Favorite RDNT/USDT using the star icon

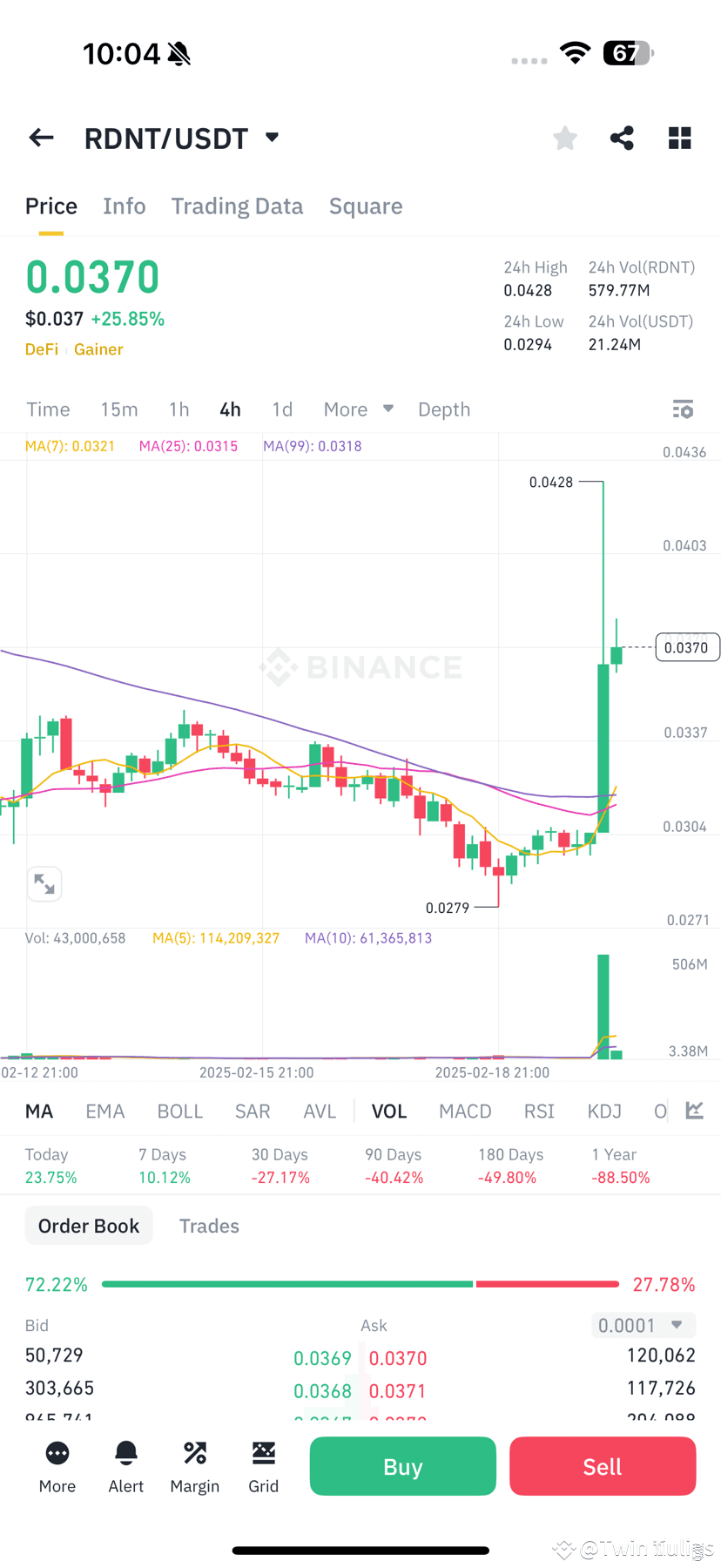click(564, 138)
